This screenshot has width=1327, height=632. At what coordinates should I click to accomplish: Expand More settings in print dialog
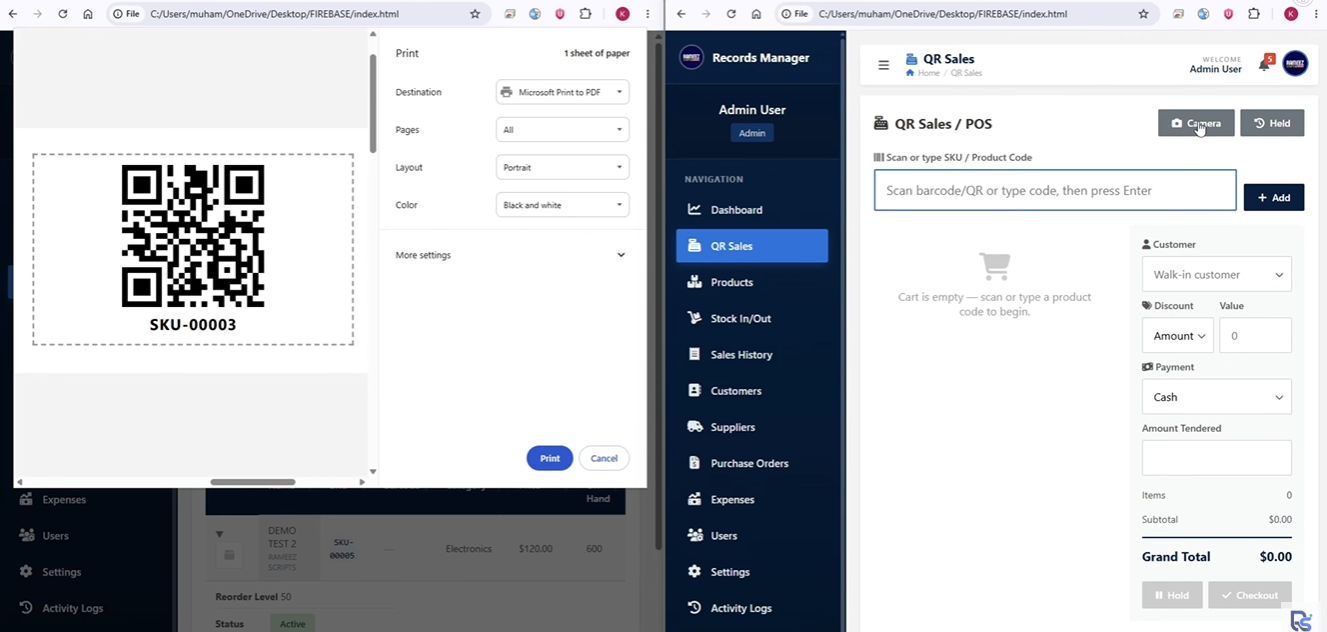click(511, 255)
